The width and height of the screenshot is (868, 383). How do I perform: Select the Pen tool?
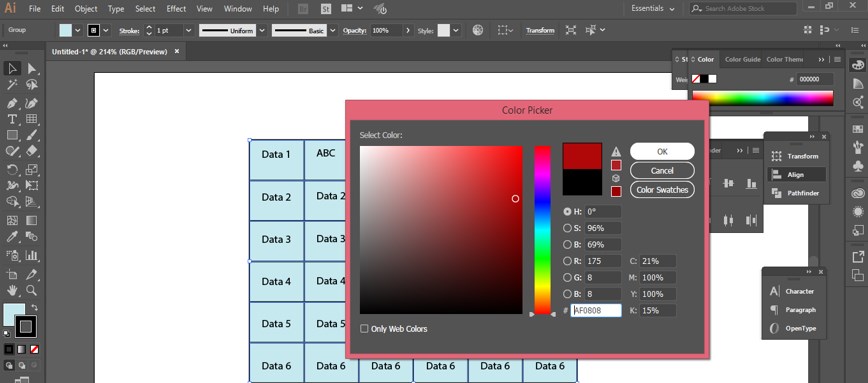(x=12, y=103)
